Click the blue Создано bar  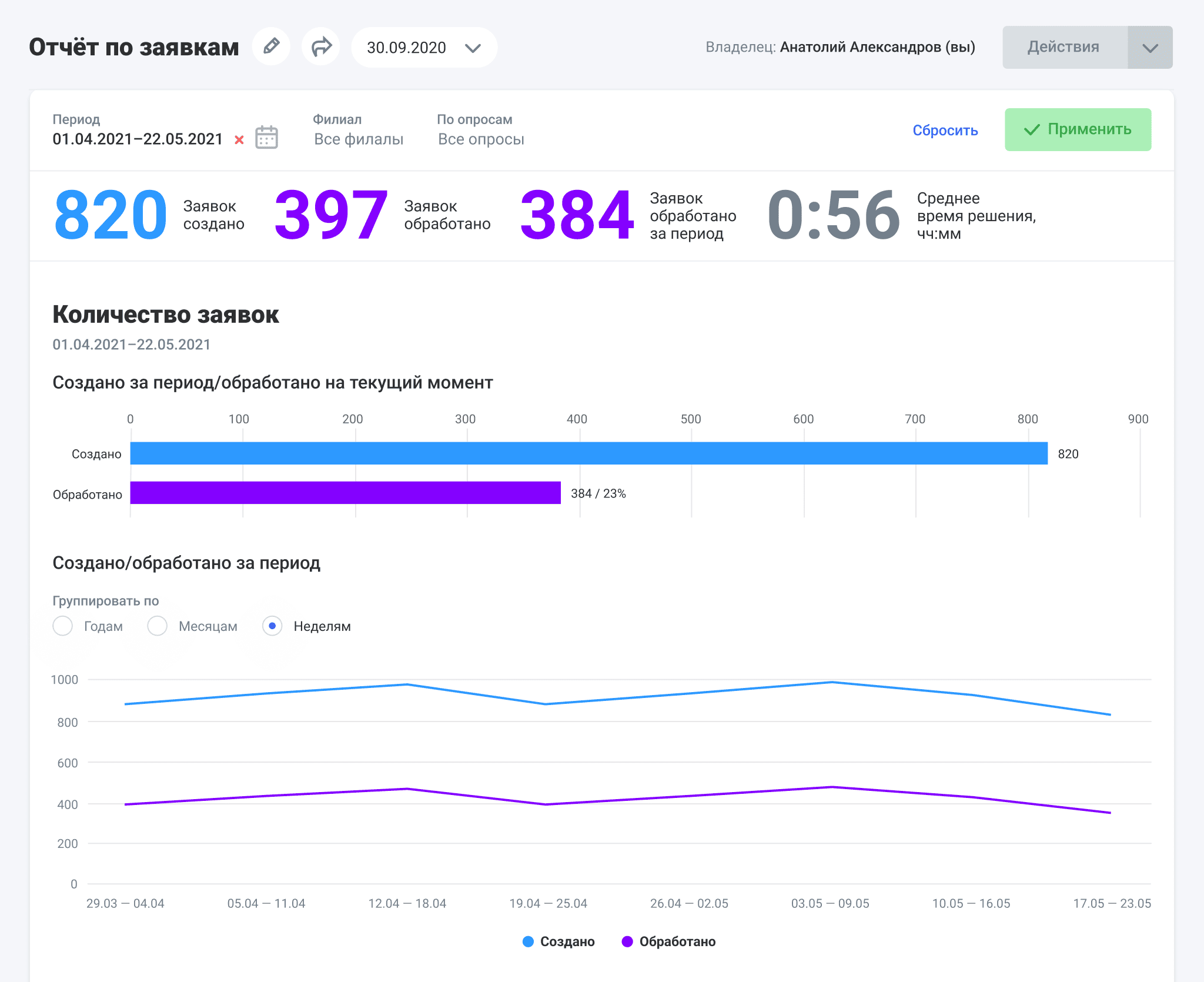[x=588, y=453]
